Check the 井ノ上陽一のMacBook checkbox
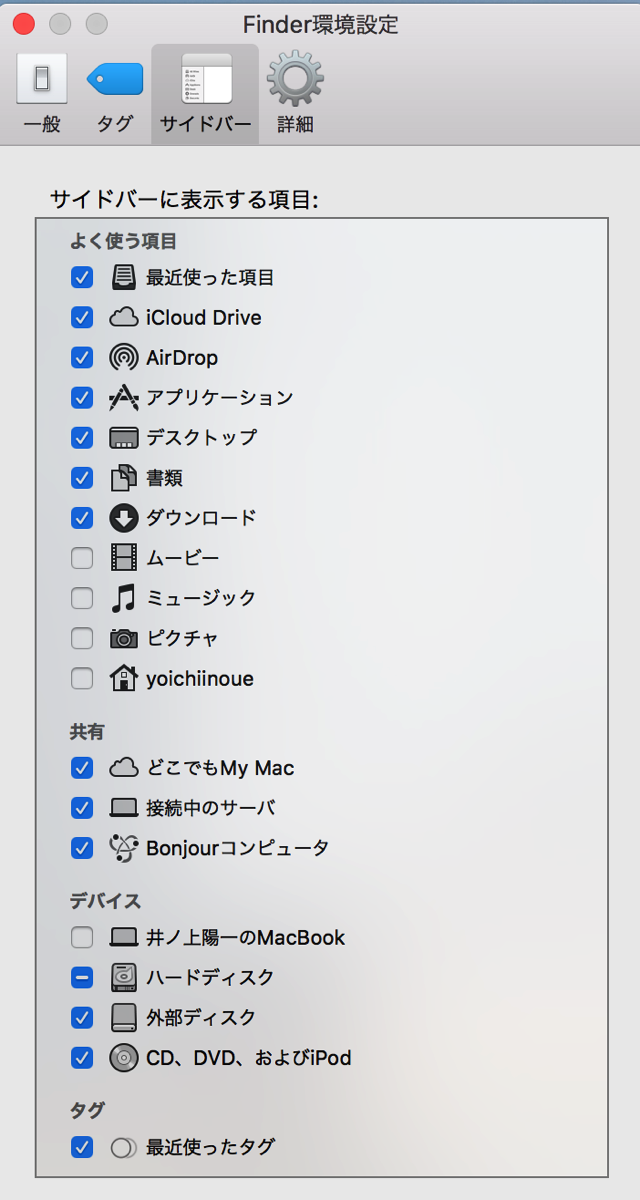This screenshot has height=1200, width=640. click(x=82, y=938)
